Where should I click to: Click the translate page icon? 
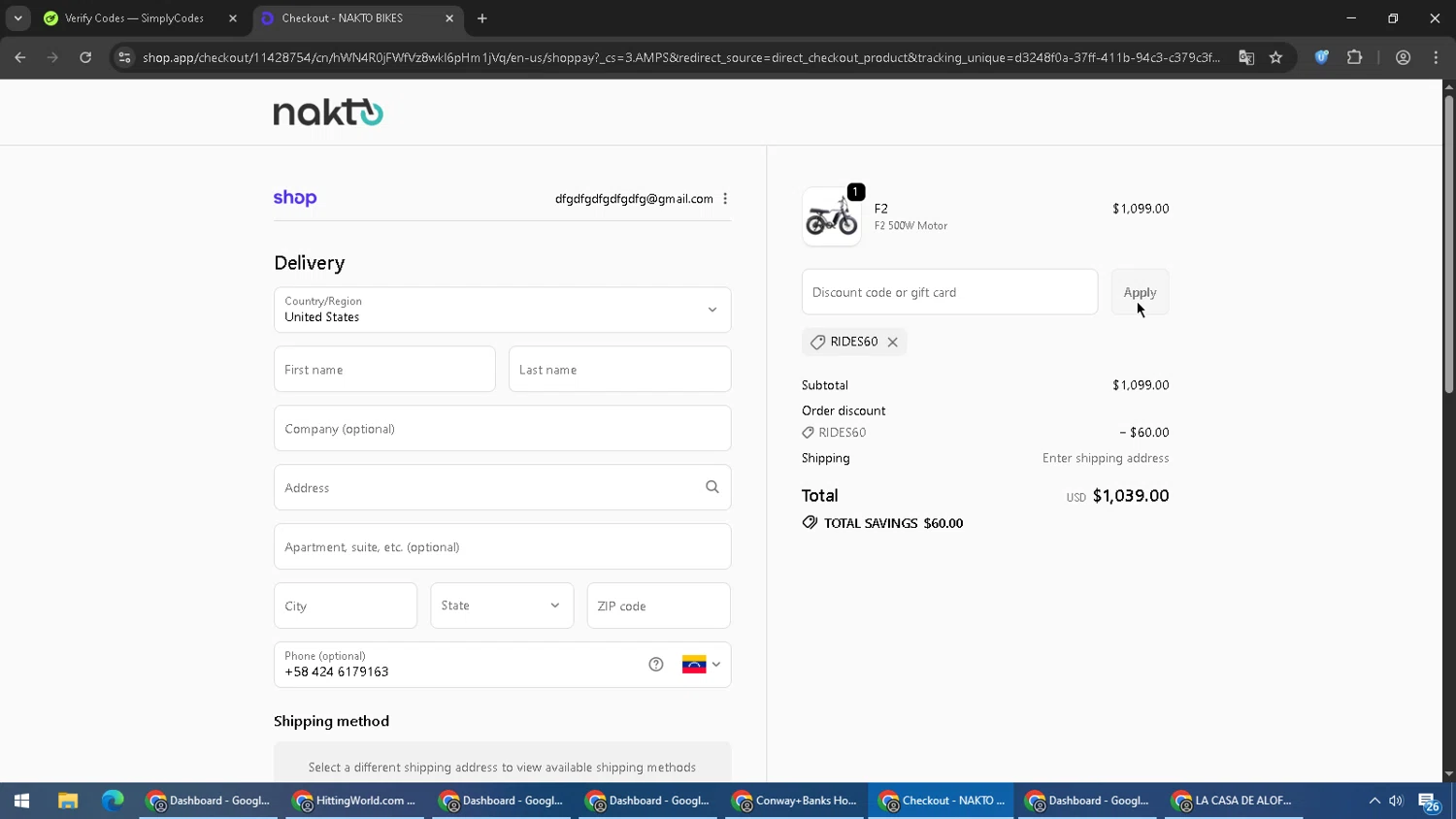tap(1246, 57)
